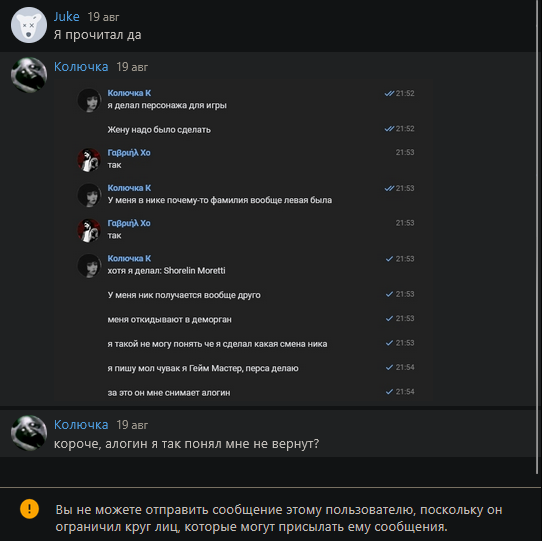Open Колючка's avatar next to the алогин question
This screenshot has width=542, height=541.
[x=29, y=433]
